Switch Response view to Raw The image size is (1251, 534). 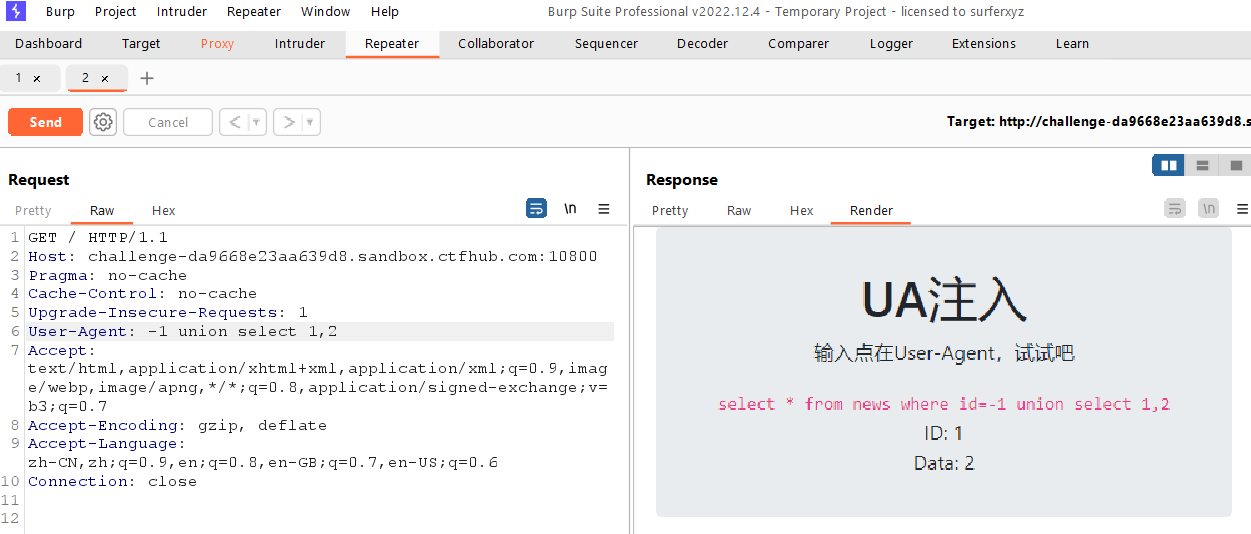click(x=739, y=210)
